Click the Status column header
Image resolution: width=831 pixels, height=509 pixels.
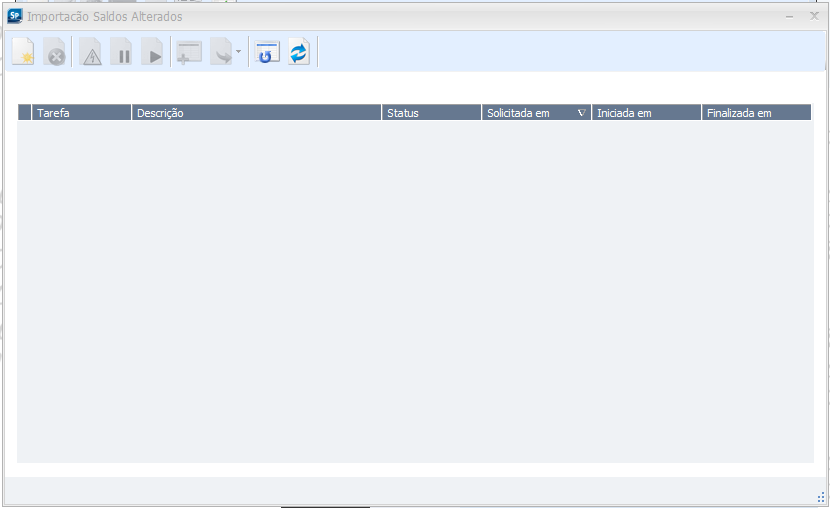tap(431, 112)
